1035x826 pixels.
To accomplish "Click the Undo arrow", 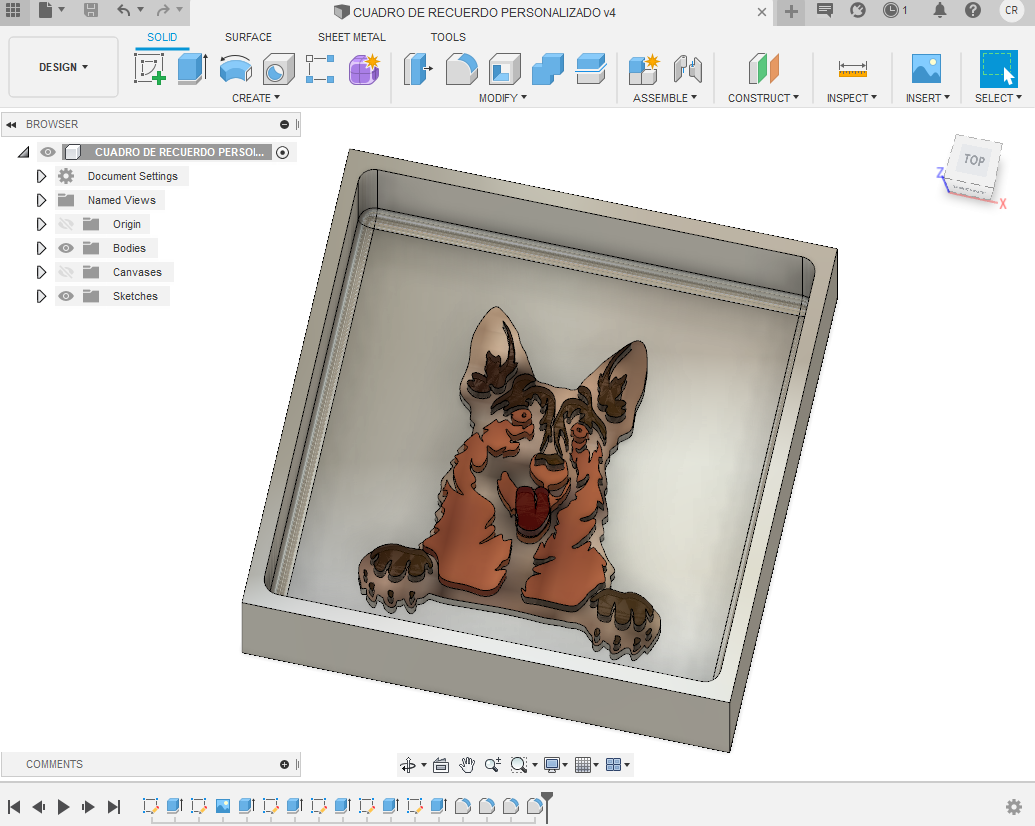I will [123, 10].
